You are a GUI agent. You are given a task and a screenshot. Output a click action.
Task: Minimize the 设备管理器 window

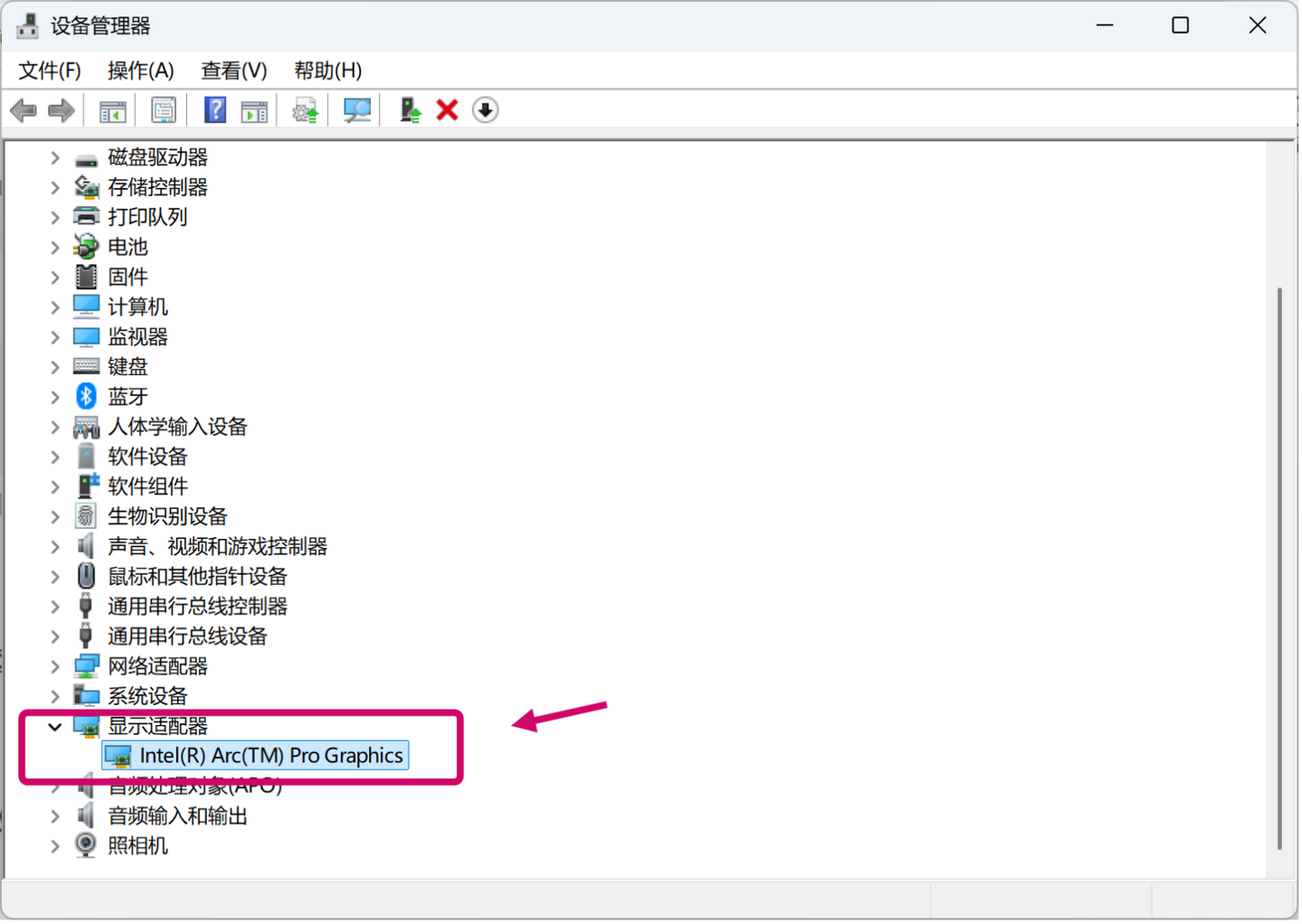(x=1107, y=25)
